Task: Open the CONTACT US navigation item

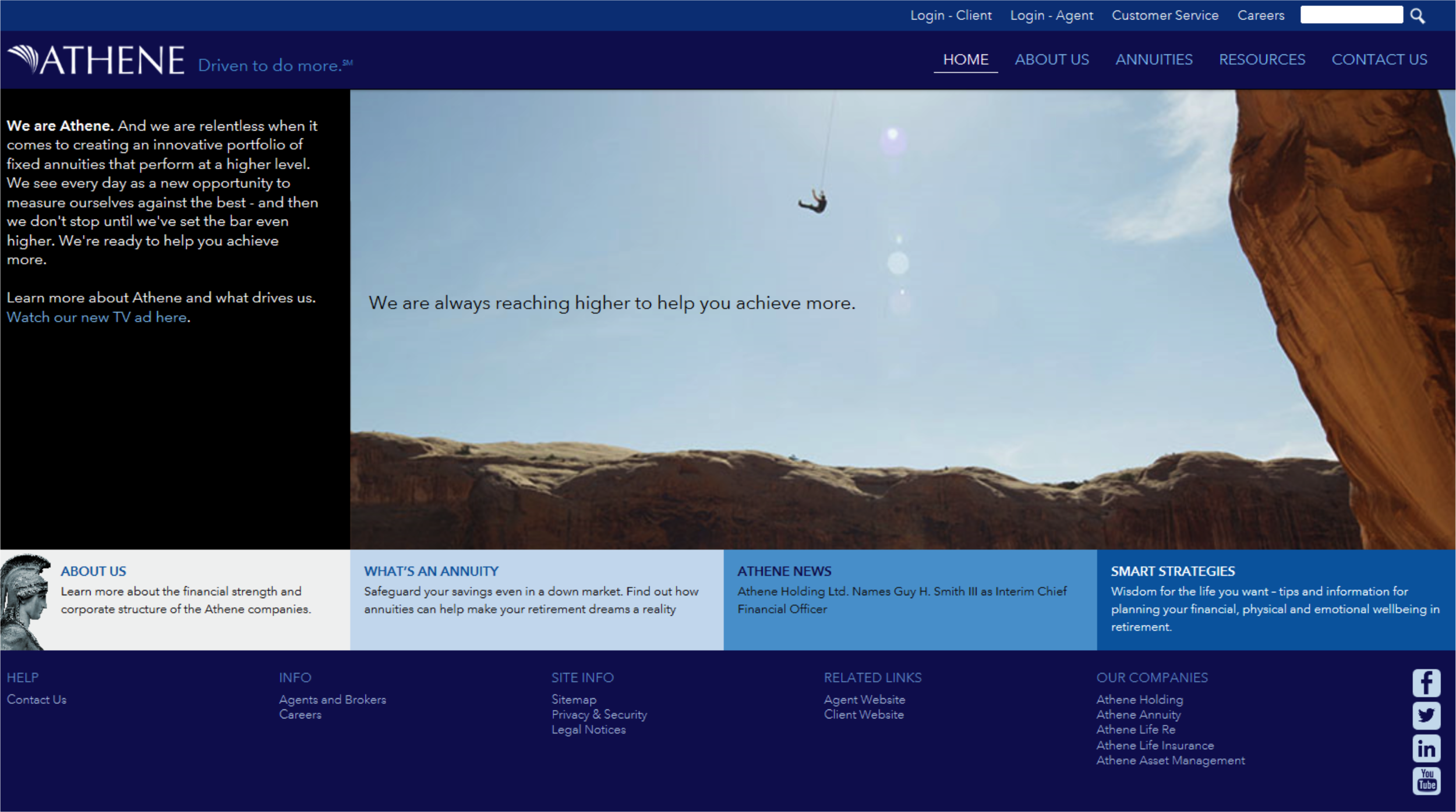Action: coord(1379,60)
